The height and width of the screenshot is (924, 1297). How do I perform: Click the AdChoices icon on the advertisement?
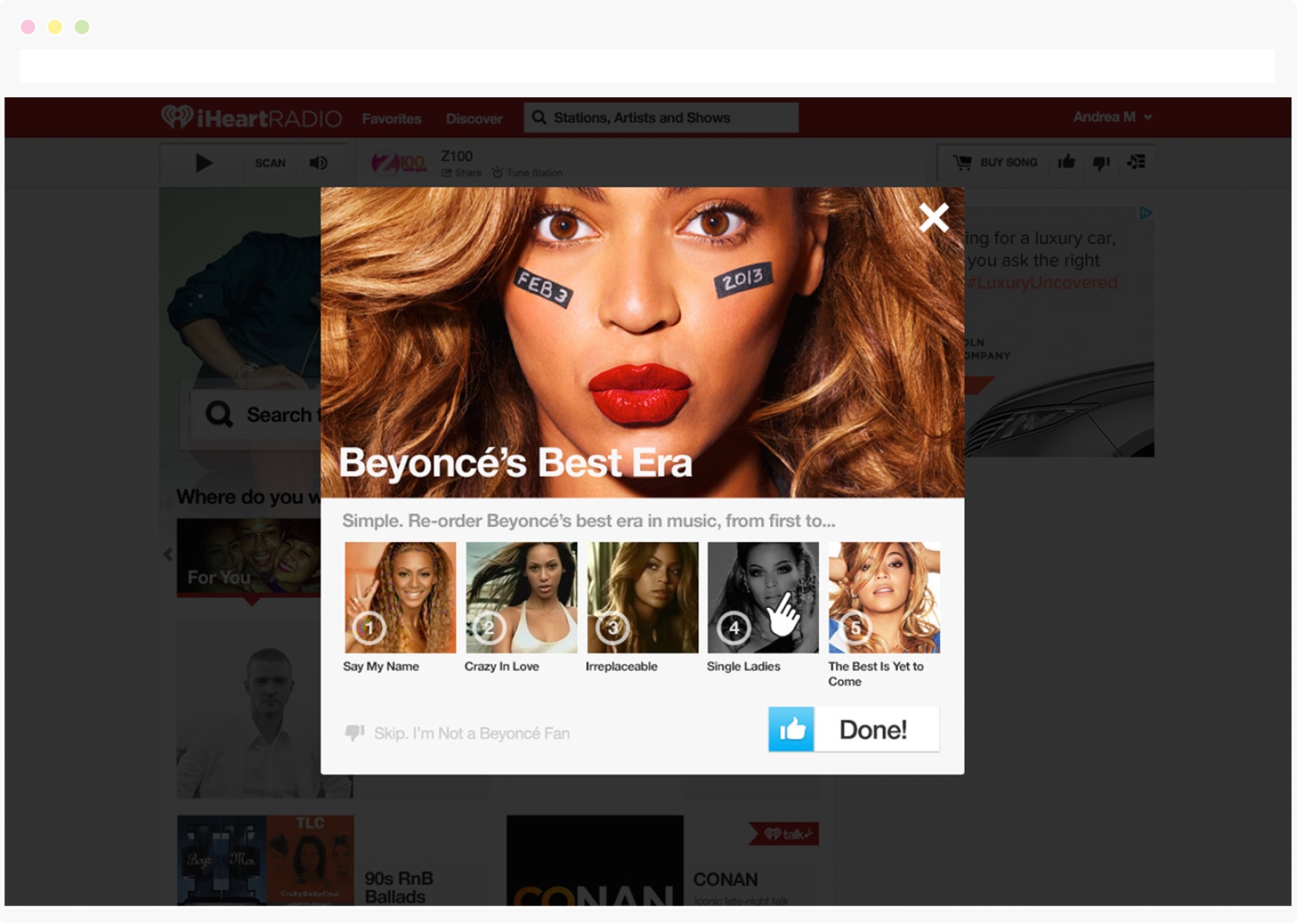coord(1145,213)
